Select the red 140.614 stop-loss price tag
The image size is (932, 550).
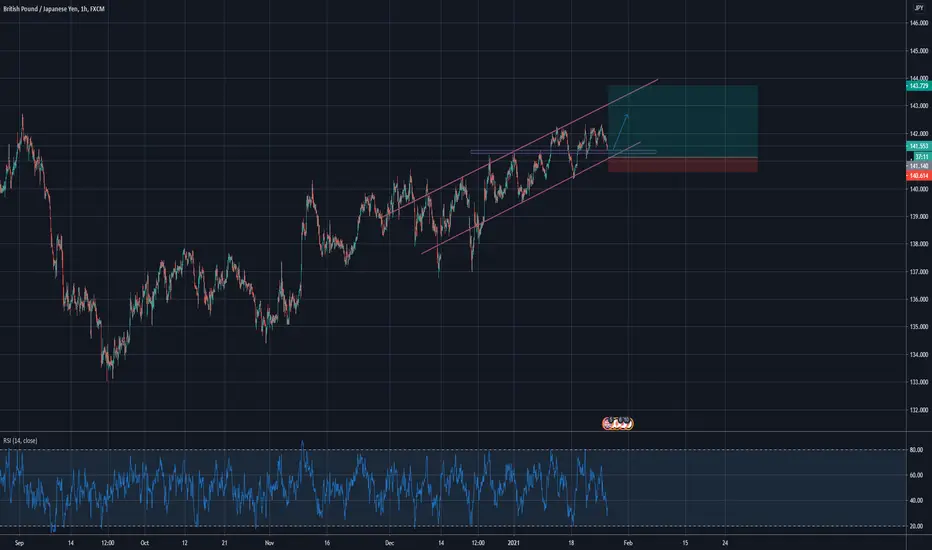pyautogui.click(x=918, y=176)
